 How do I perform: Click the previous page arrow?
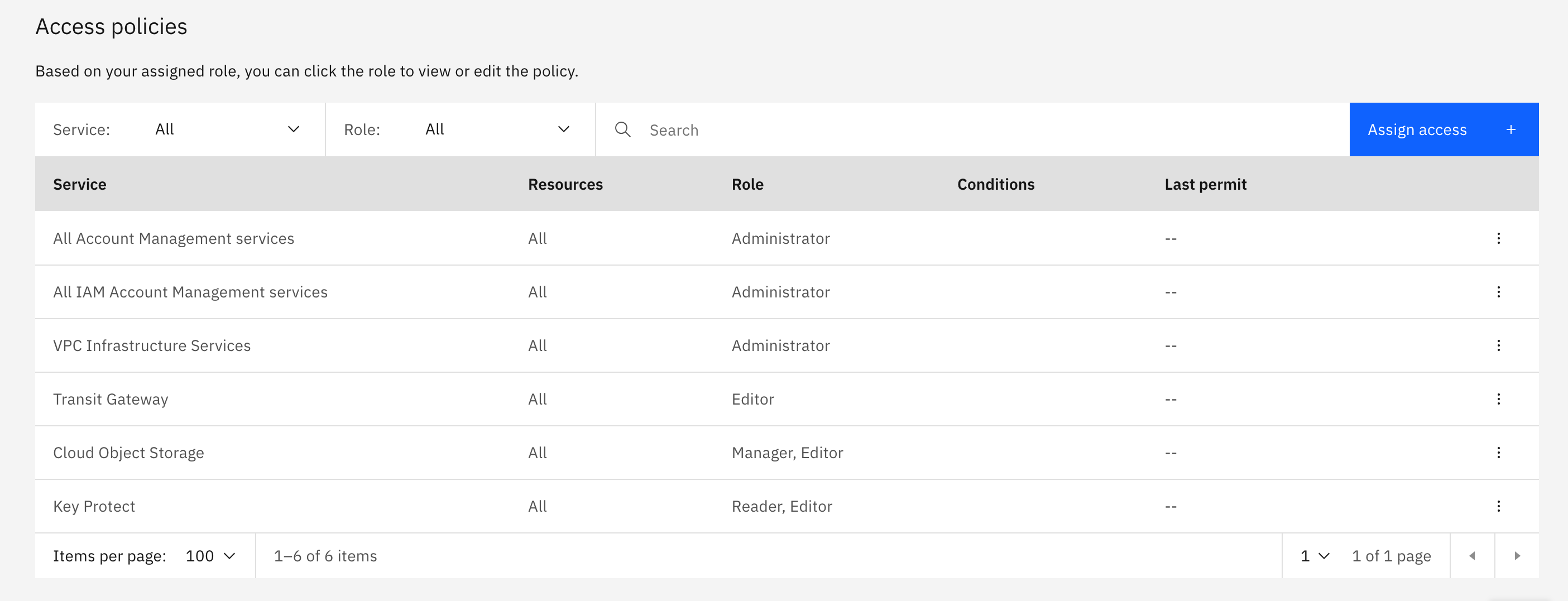point(1472,555)
